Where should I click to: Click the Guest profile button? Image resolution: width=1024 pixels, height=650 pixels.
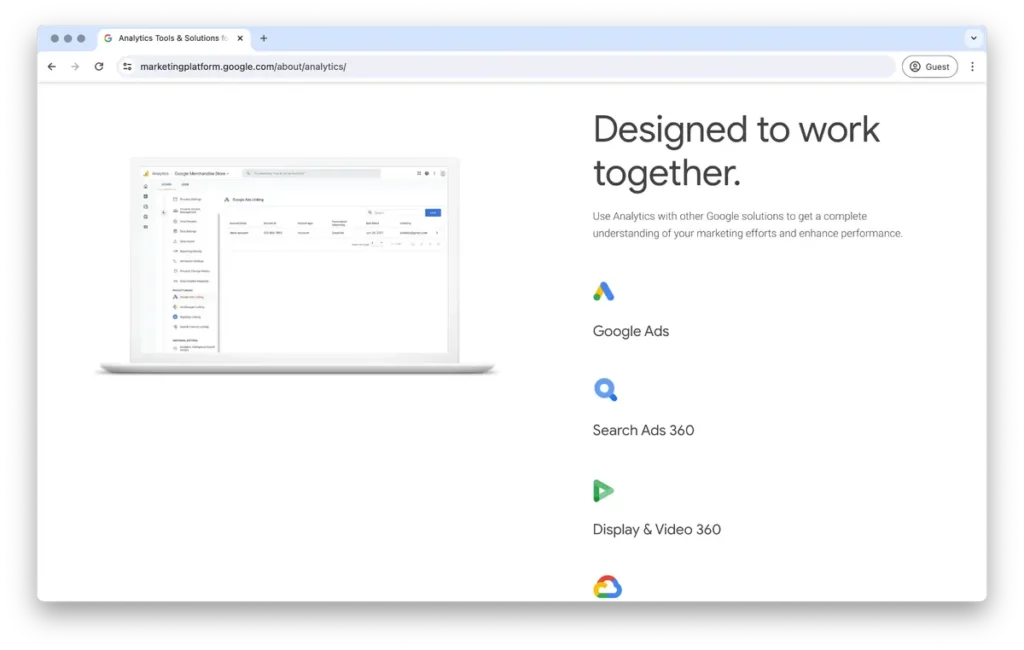point(930,67)
